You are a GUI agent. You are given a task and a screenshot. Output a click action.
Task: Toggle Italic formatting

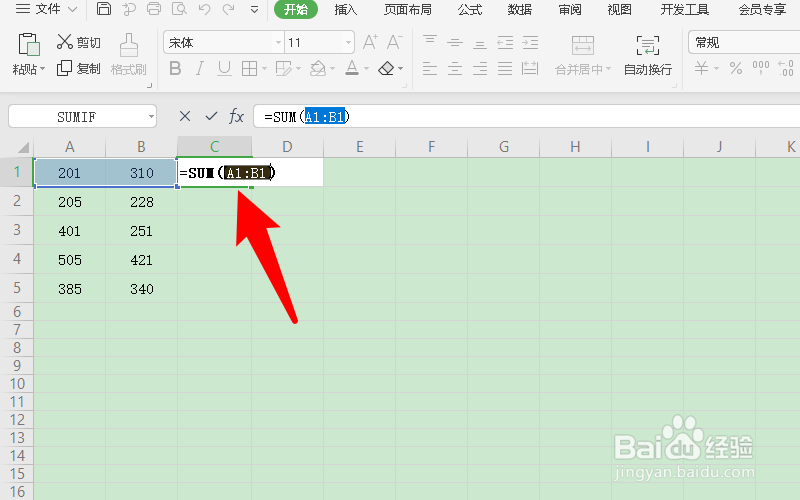tap(199, 68)
